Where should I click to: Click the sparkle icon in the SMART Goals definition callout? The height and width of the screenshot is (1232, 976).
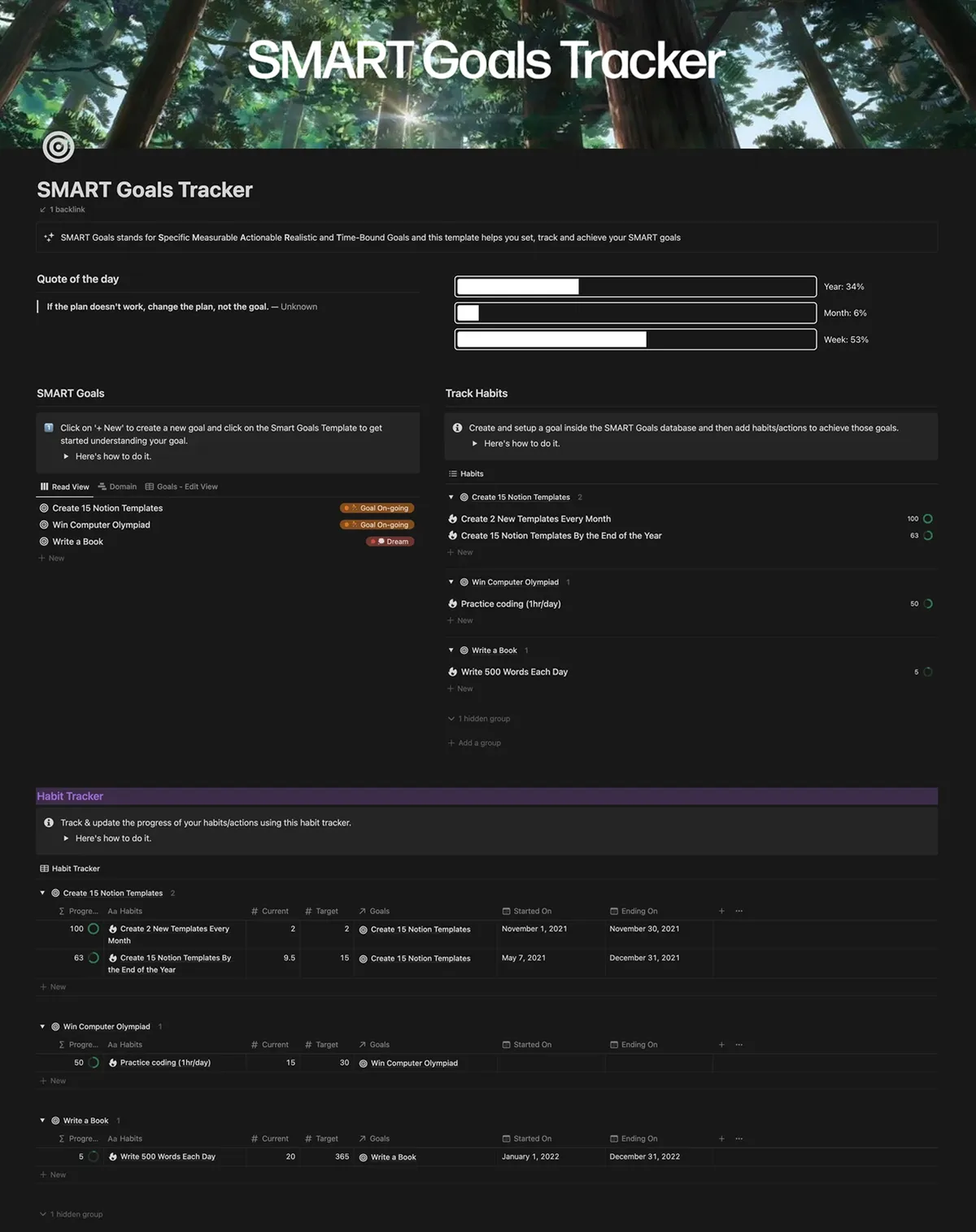point(49,237)
